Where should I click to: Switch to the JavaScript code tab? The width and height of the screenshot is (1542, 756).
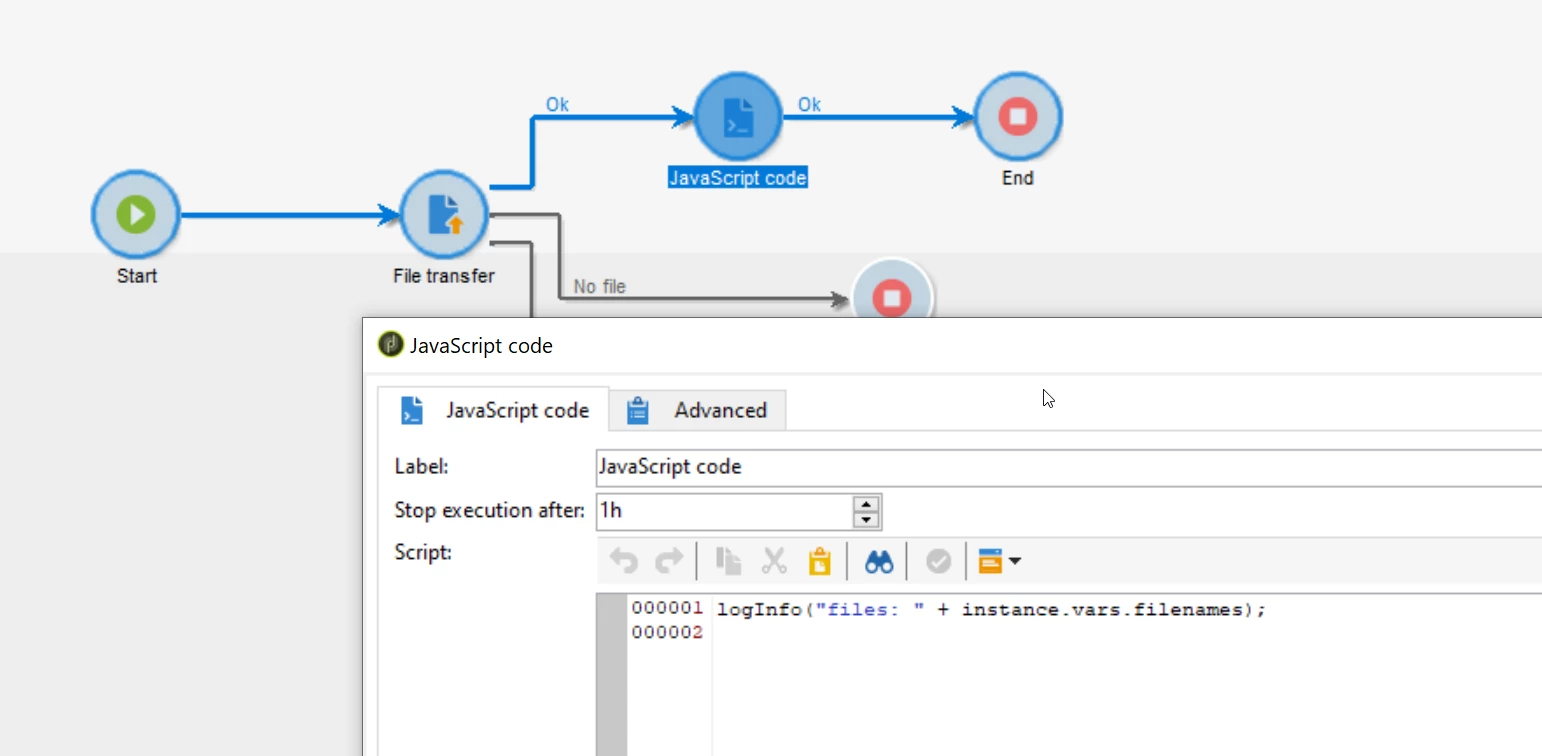pyautogui.click(x=493, y=410)
